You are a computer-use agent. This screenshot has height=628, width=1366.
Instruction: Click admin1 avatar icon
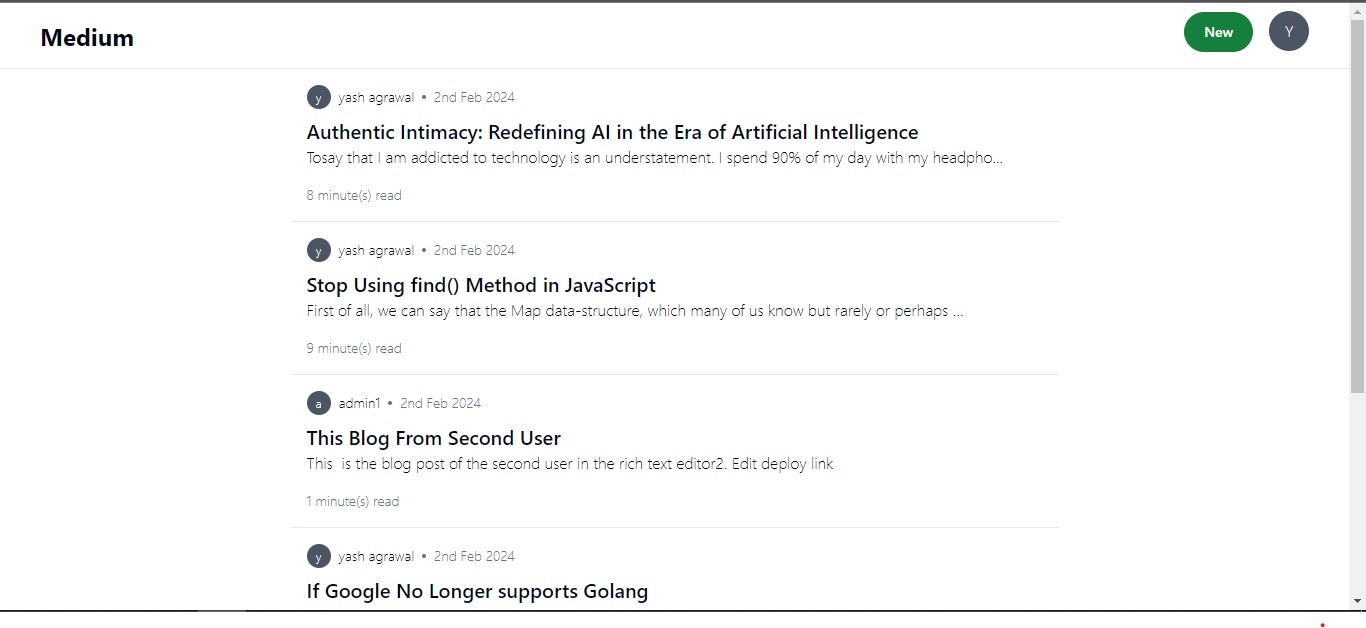click(x=318, y=403)
